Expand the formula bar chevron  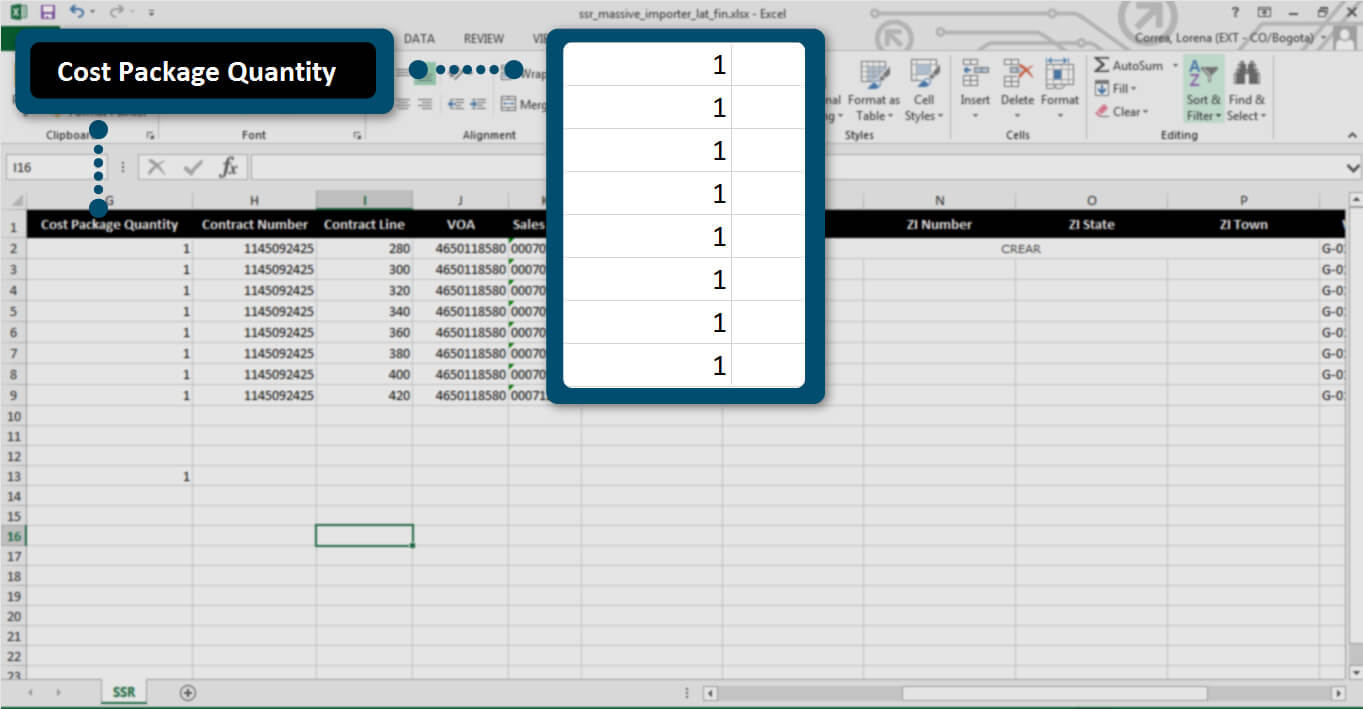pos(1353,167)
